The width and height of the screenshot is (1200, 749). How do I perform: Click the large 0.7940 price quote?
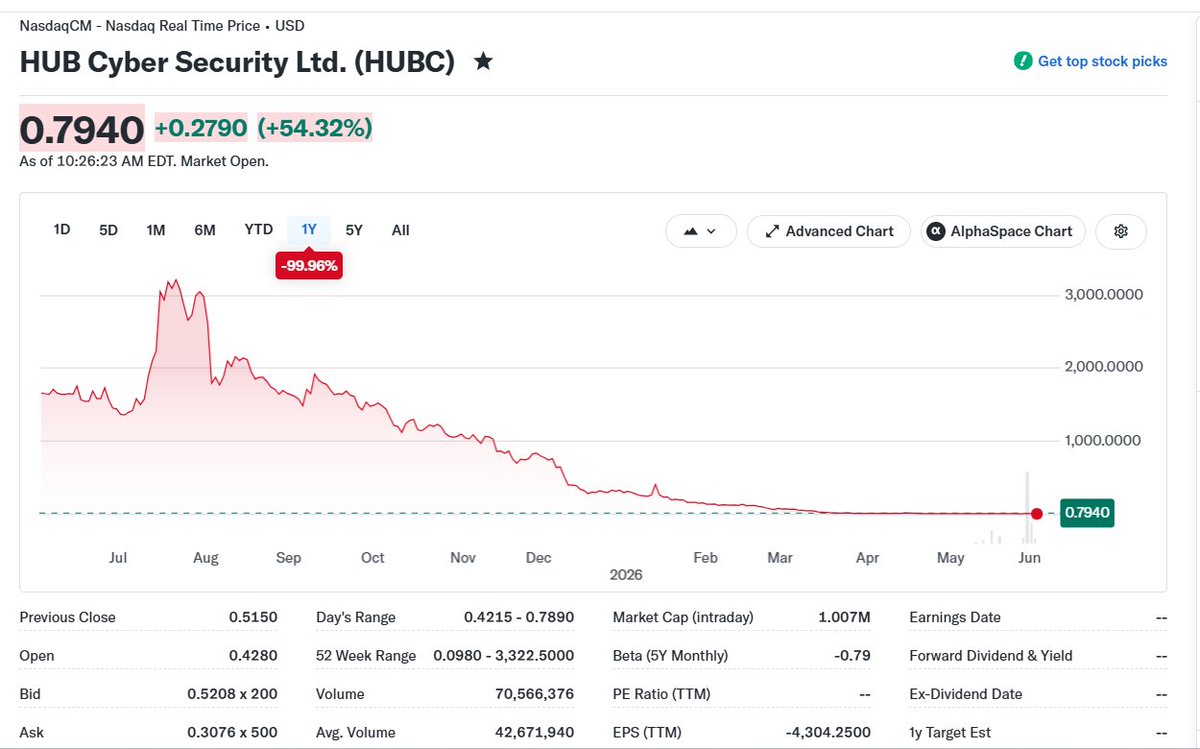click(x=82, y=128)
